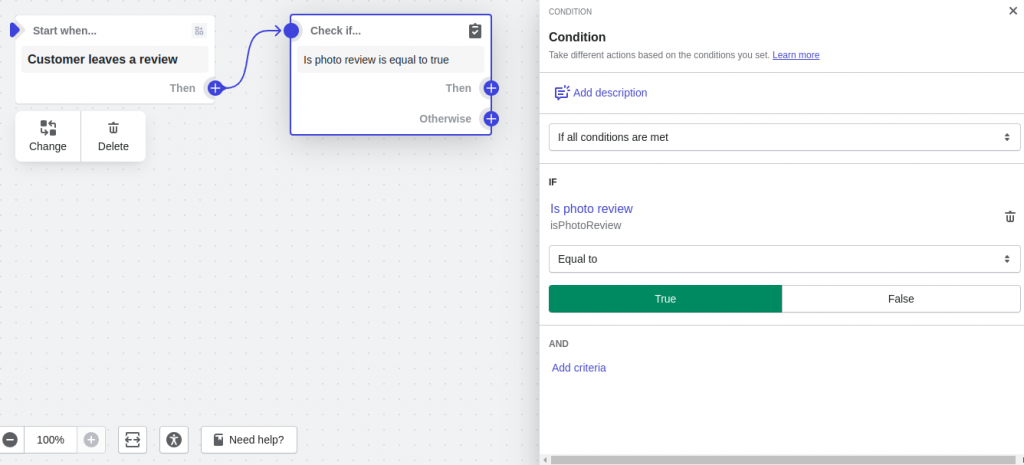This screenshot has width=1024, height=465.
Task: Zoom out with the minus button
Action: (10, 440)
